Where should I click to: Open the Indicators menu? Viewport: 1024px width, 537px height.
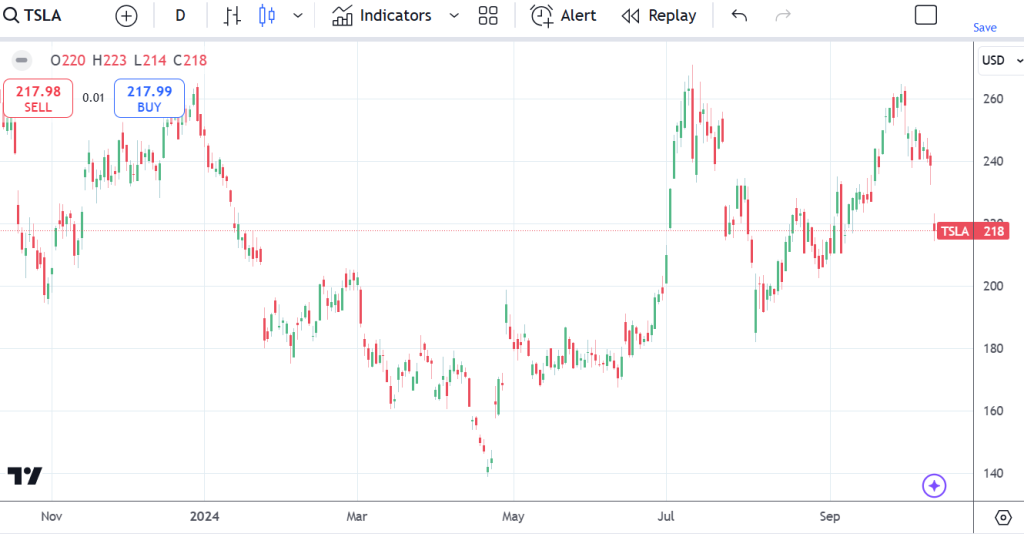click(382, 16)
